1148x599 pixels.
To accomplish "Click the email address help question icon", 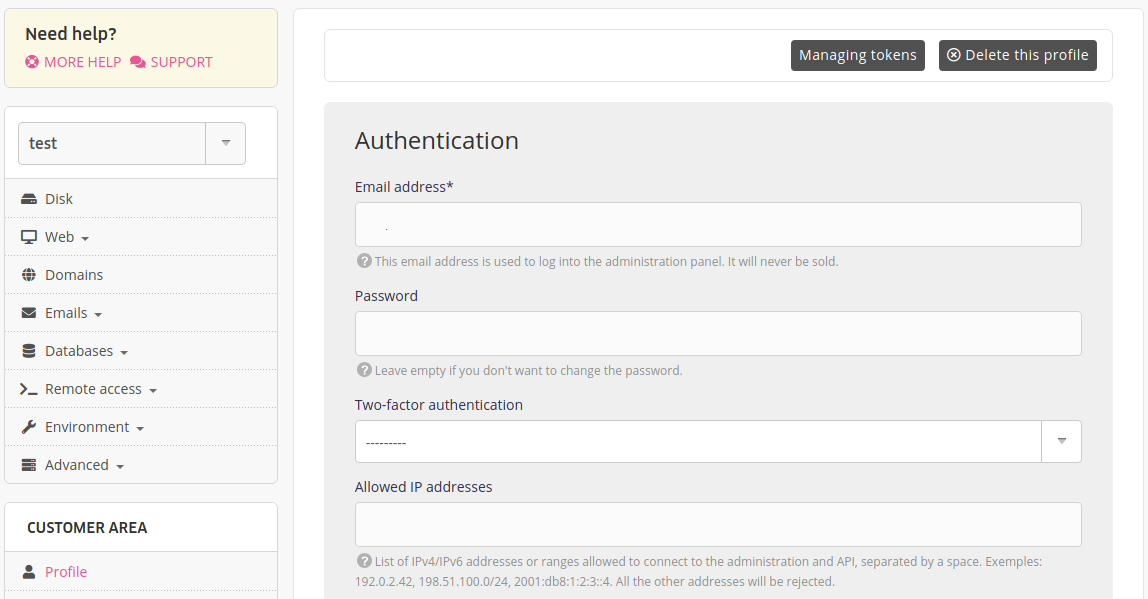I will [364, 261].
